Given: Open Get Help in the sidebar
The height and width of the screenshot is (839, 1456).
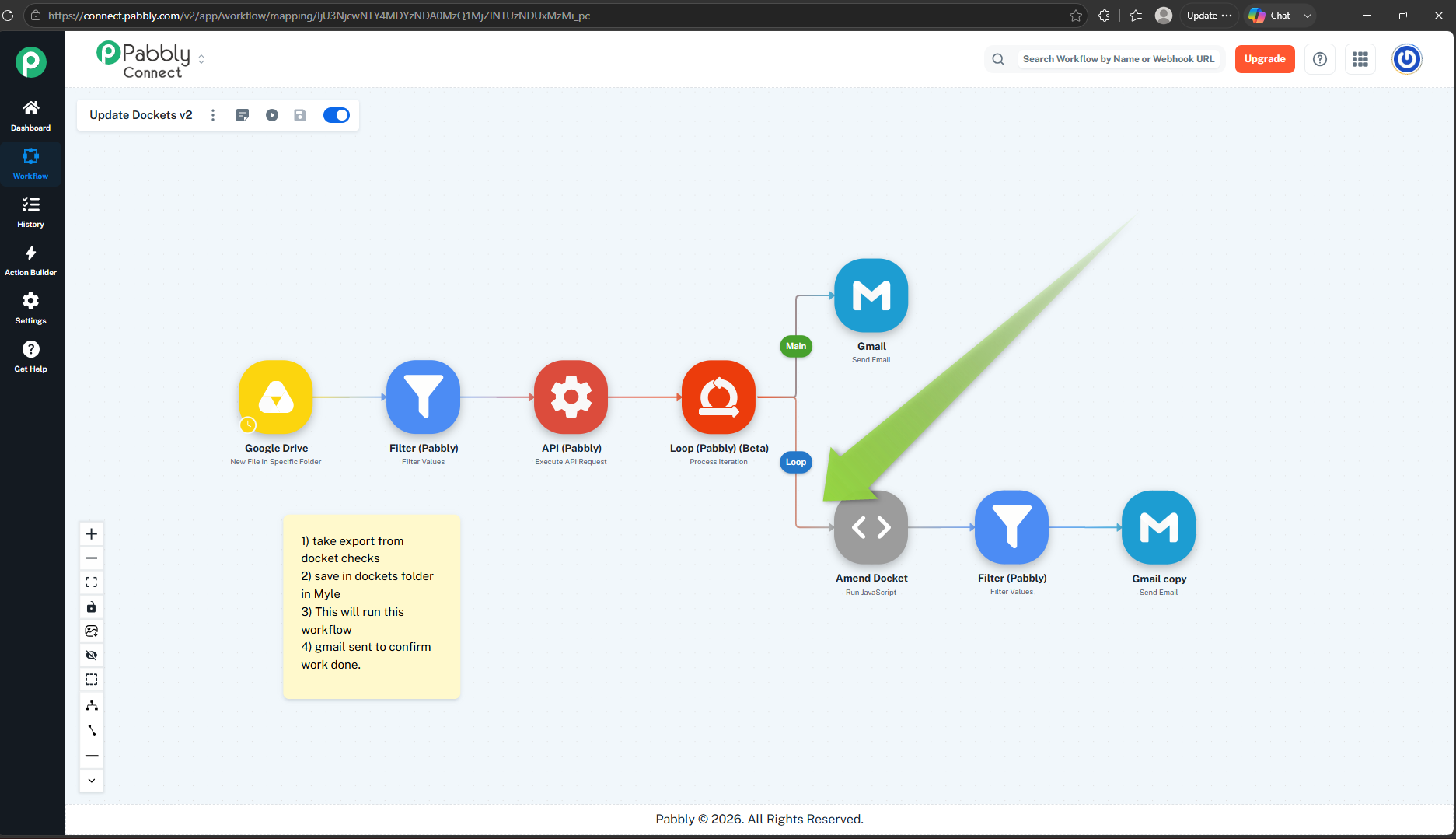Looking at the screenshot, I should point(31,357).
